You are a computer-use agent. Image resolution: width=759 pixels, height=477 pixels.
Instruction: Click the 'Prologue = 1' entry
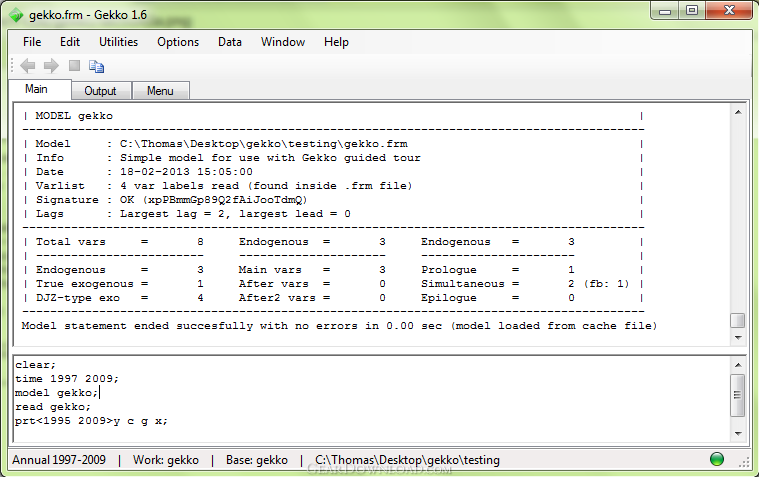tap(498, 270)
